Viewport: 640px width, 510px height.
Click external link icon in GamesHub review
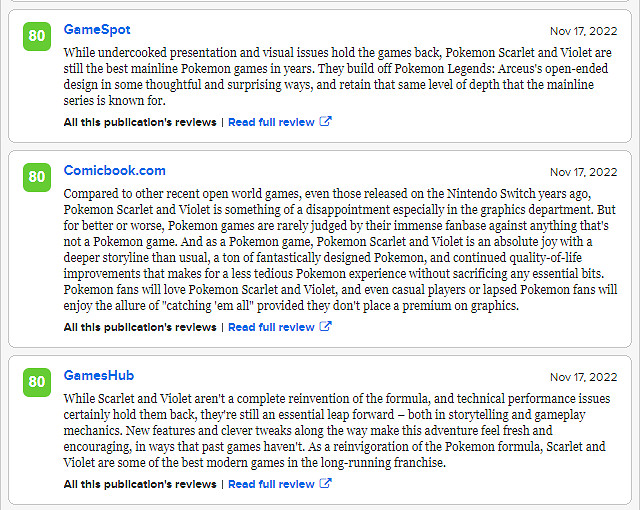[x=326, y=484]
